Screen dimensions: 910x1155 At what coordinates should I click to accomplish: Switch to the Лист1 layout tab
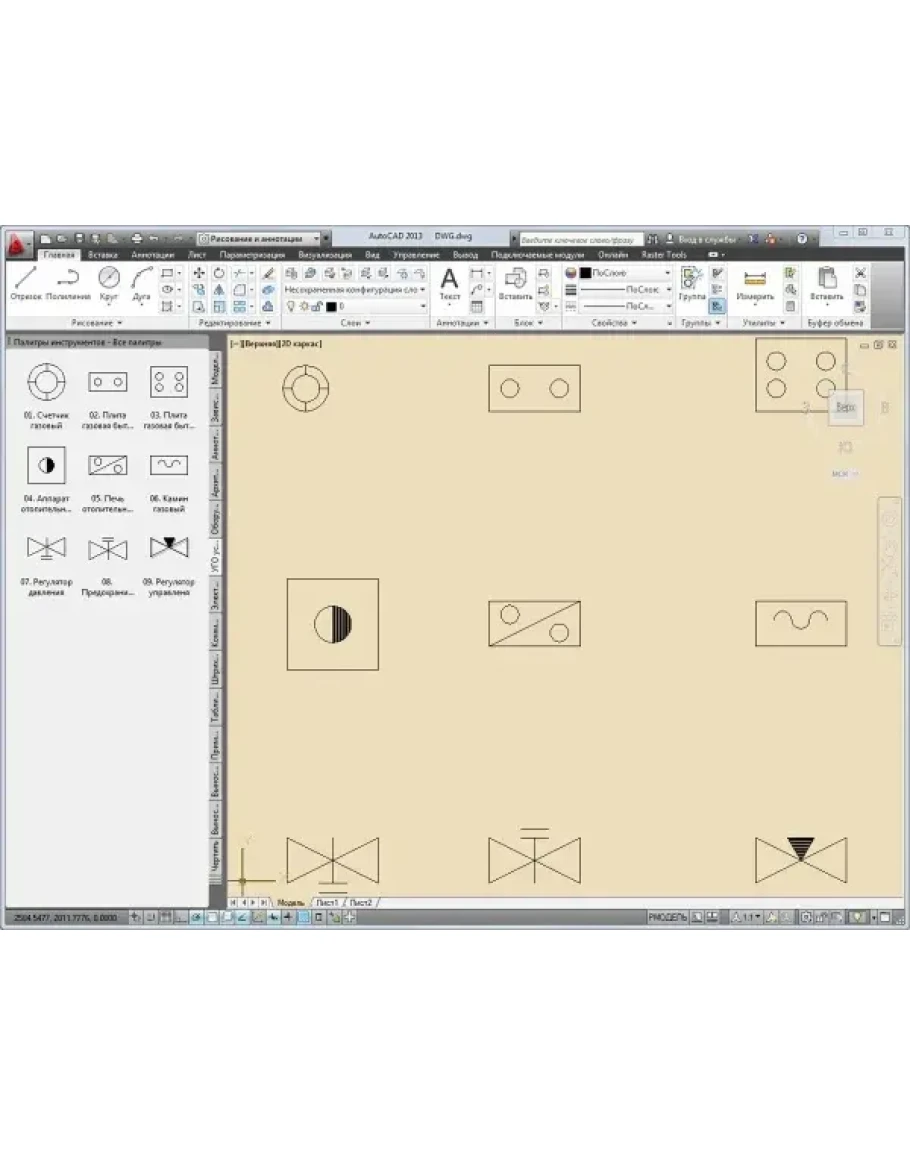tap(327, 902)
